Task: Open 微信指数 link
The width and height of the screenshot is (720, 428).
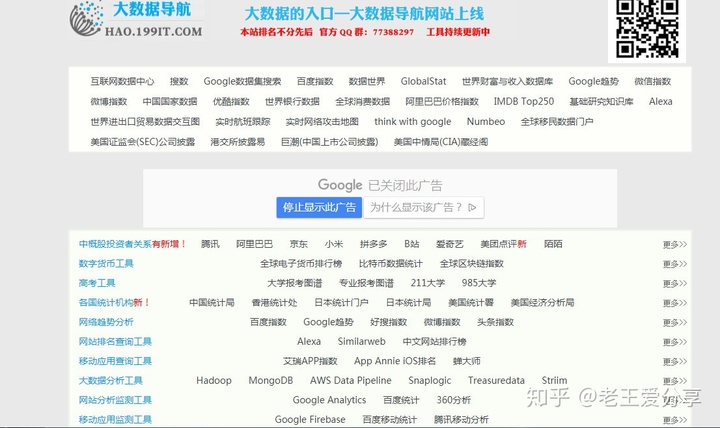Action: (653, 81)
